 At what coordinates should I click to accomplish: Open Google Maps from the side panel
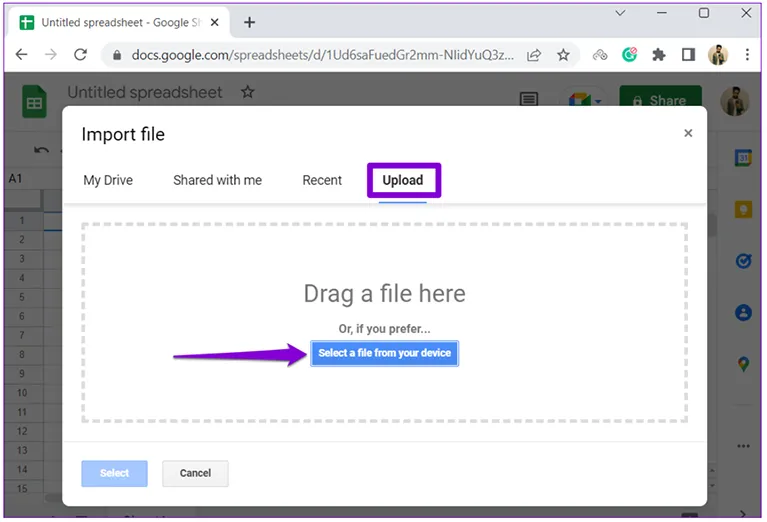(743, 364)
